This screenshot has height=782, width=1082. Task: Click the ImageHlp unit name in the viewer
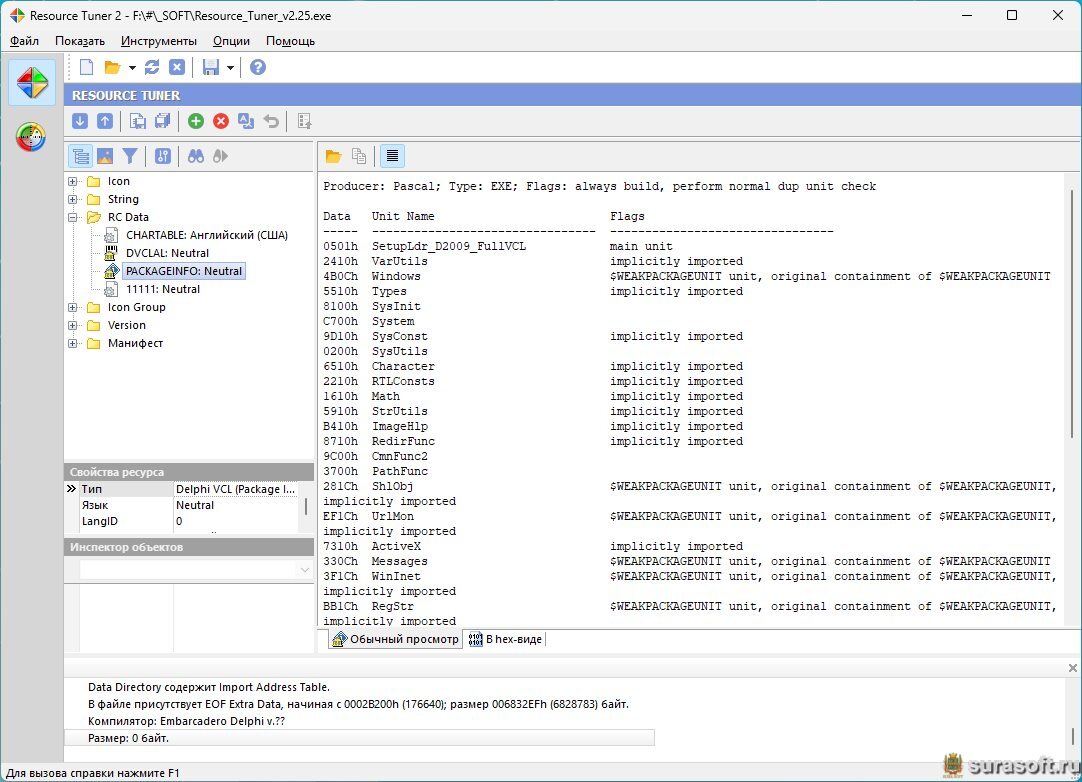(x=400, y=426)
